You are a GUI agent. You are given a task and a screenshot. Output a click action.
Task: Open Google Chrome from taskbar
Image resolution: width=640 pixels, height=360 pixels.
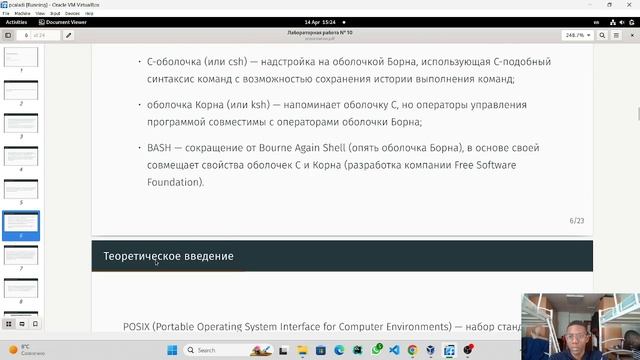pyautogui.click(x=413, y=350)
